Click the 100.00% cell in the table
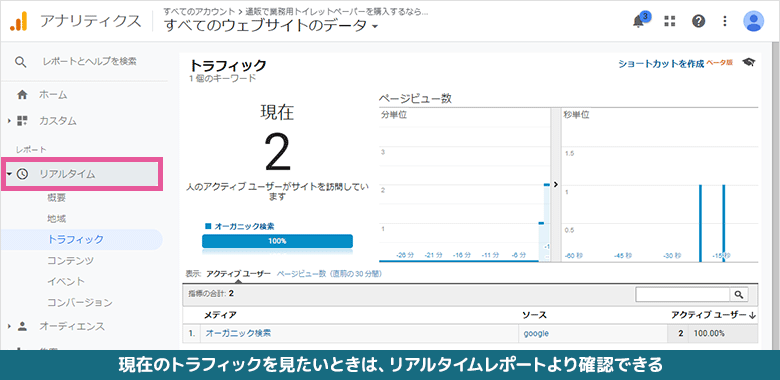 [709, 333]
